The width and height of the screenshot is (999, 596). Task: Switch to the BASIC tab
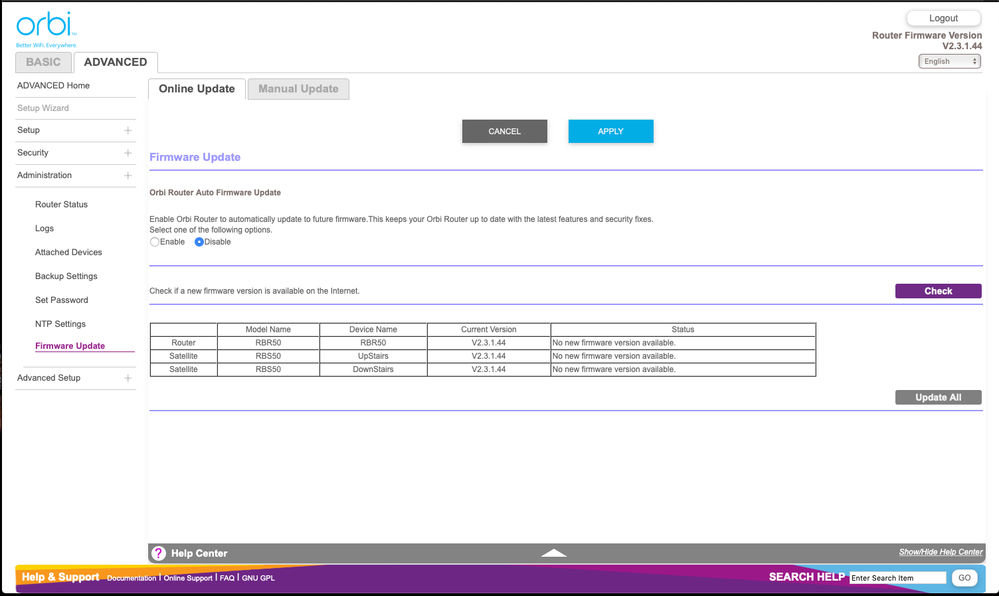point(43,62)
